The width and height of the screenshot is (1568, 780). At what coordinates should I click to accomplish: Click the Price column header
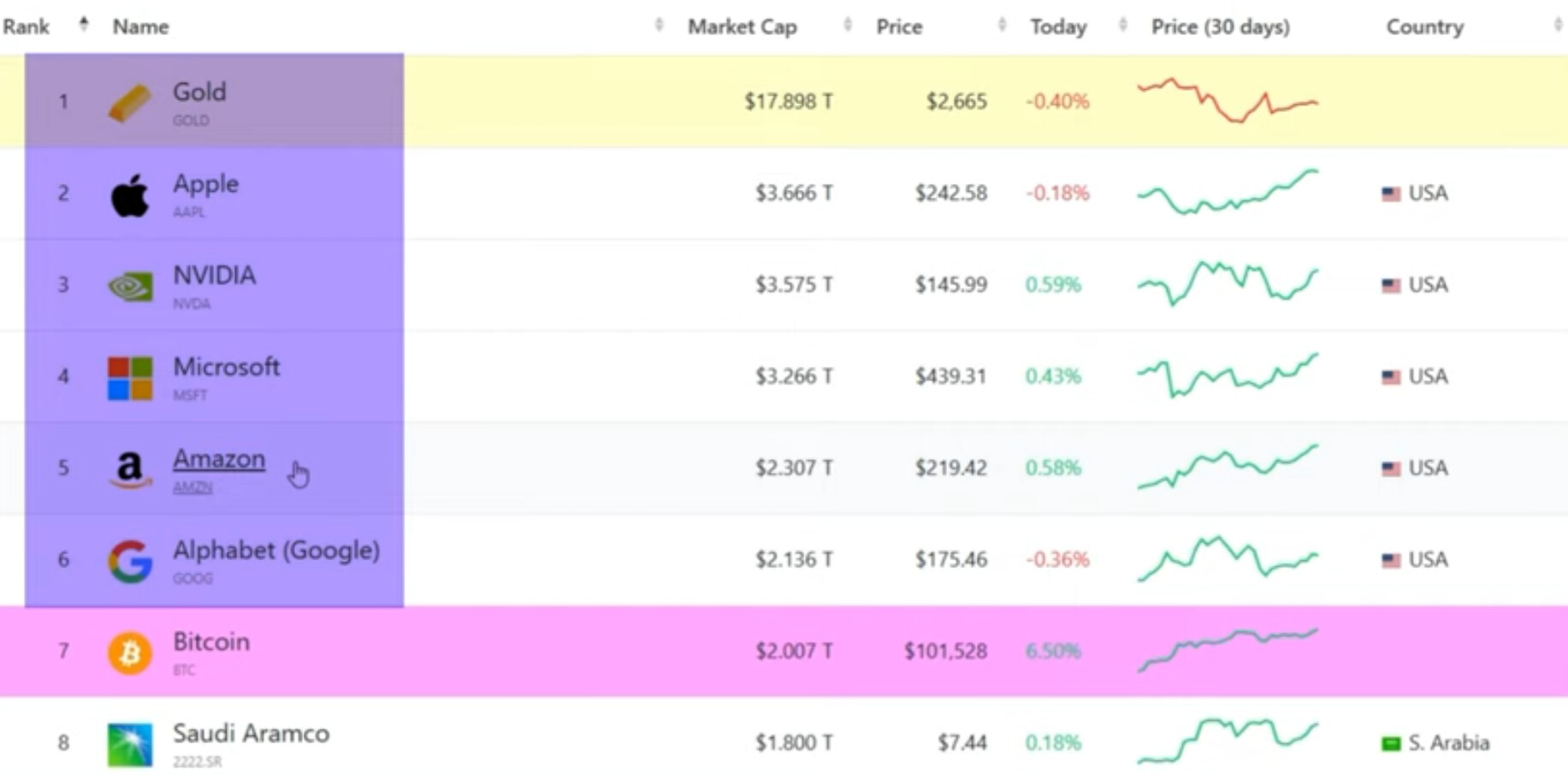click(899, 27)
